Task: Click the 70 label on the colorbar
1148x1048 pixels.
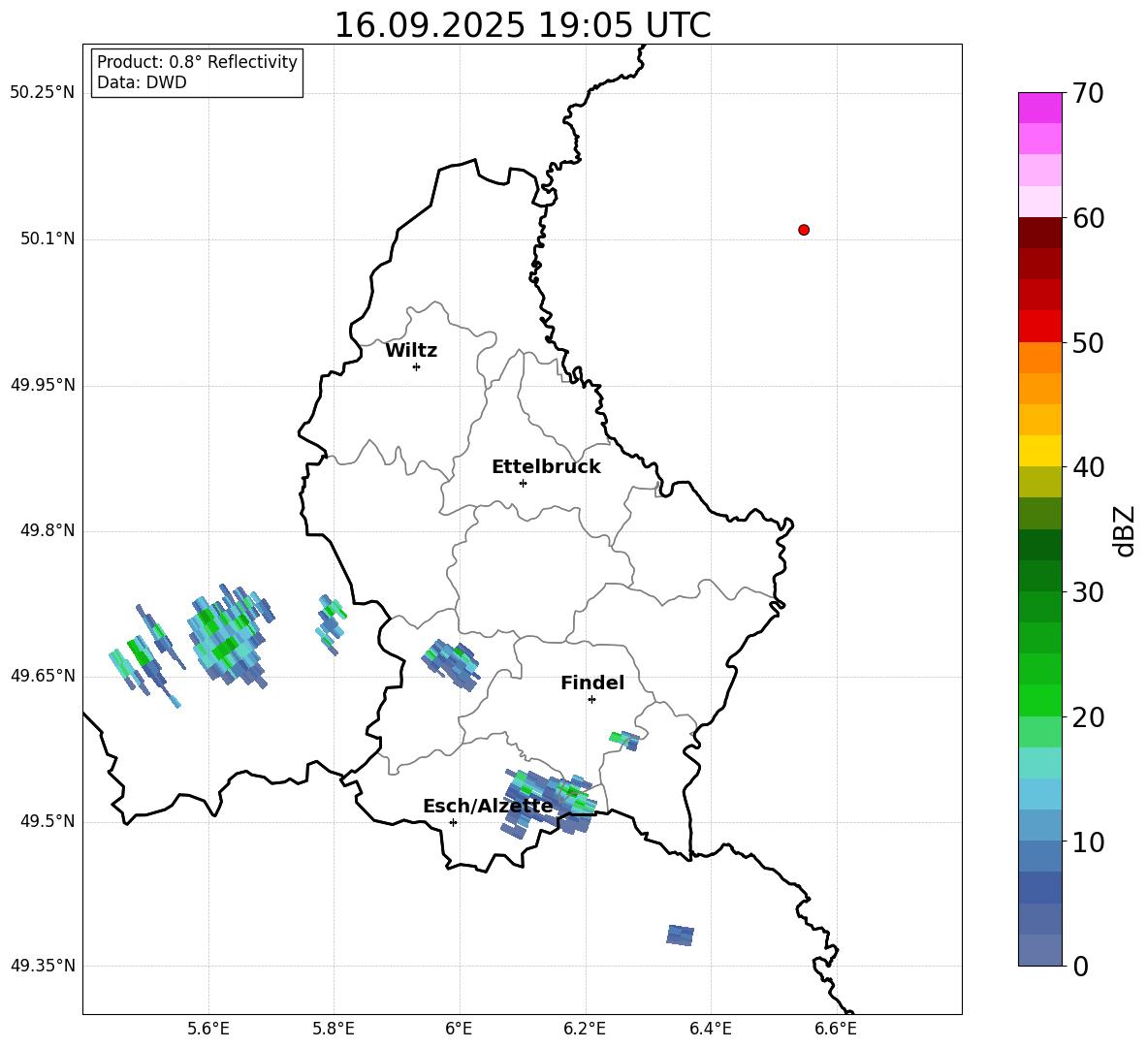Action: [x=1088, y=93]
